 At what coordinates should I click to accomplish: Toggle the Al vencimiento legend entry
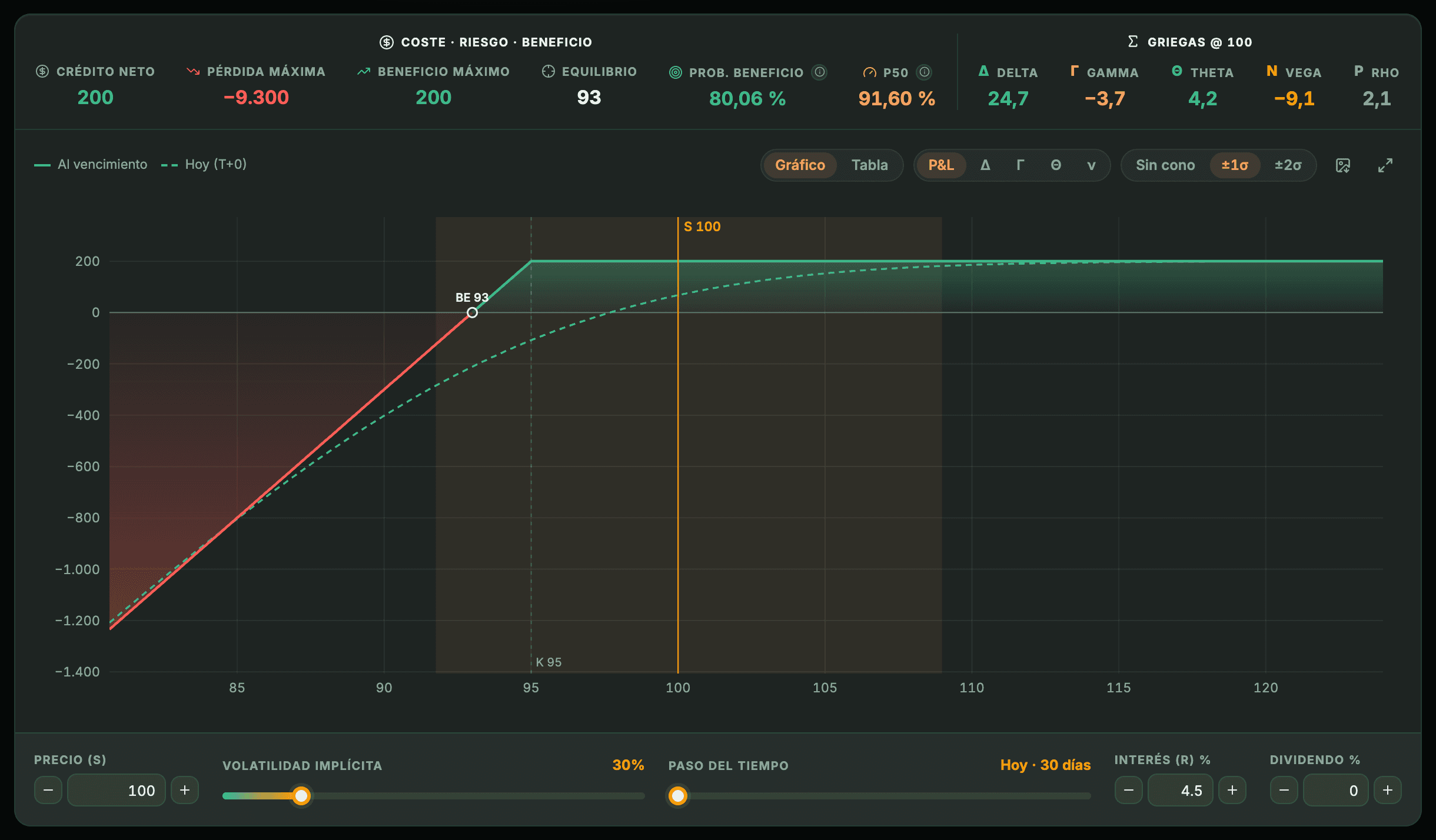pyautogui.click(x=91, y=165)
